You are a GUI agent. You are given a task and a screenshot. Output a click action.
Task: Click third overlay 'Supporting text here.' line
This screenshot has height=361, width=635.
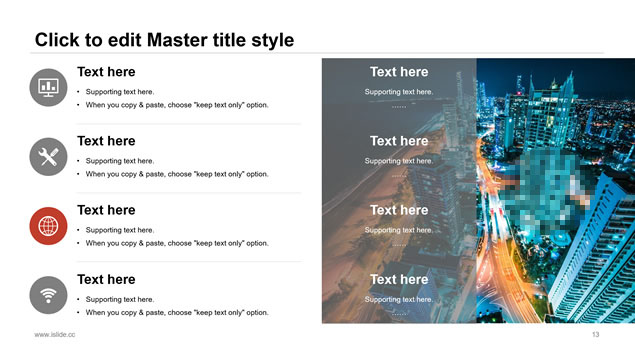pos(399,230)
